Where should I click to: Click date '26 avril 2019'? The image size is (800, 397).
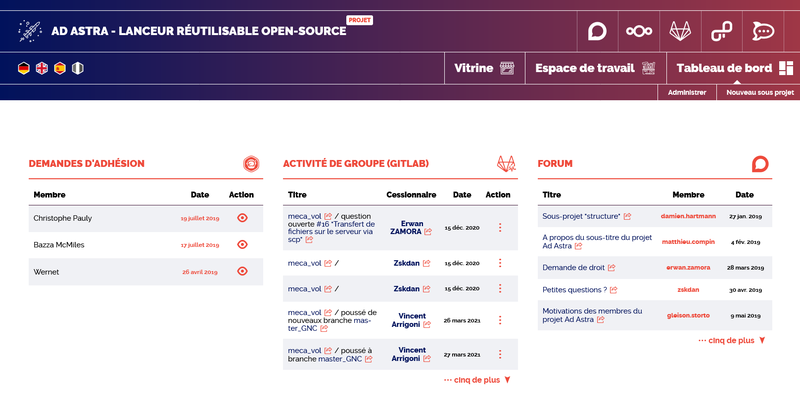point(200,272)
